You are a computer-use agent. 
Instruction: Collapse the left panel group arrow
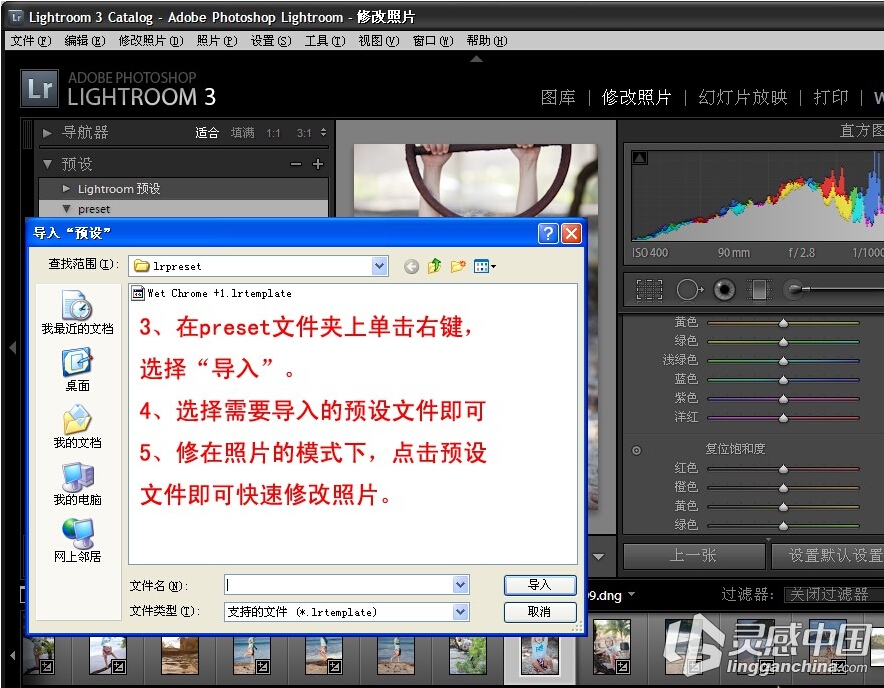pyautogui.click(x=13, y=347)
